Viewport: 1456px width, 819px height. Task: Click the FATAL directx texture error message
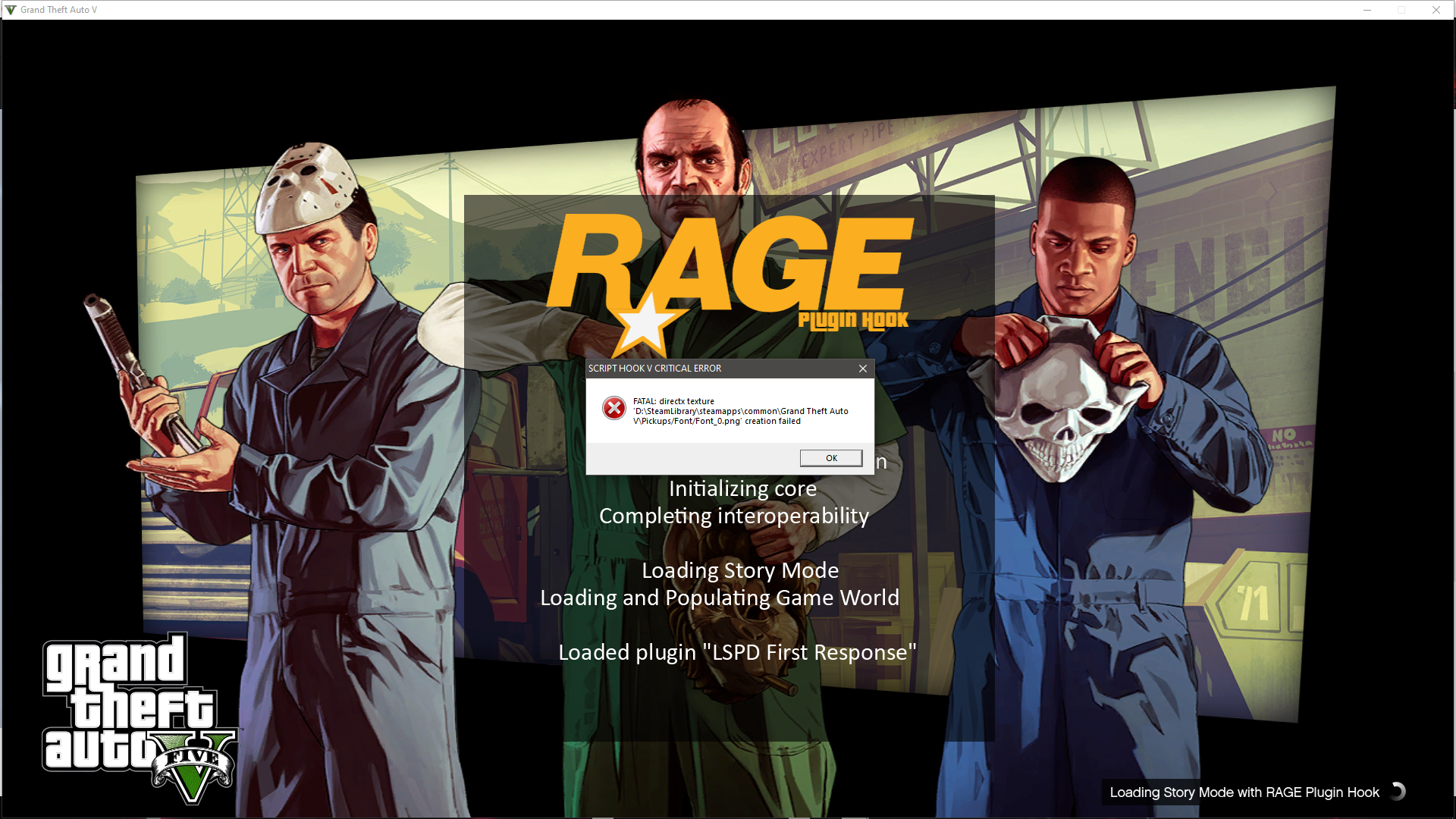tap(739, 411)
